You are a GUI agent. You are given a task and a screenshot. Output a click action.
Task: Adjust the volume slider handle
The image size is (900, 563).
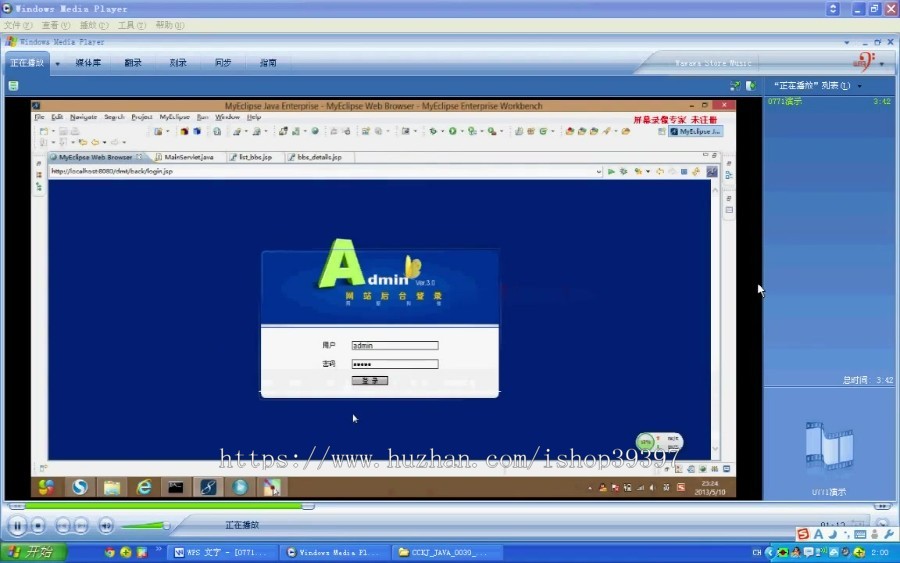pyautogui.click(x=166, y=525)
